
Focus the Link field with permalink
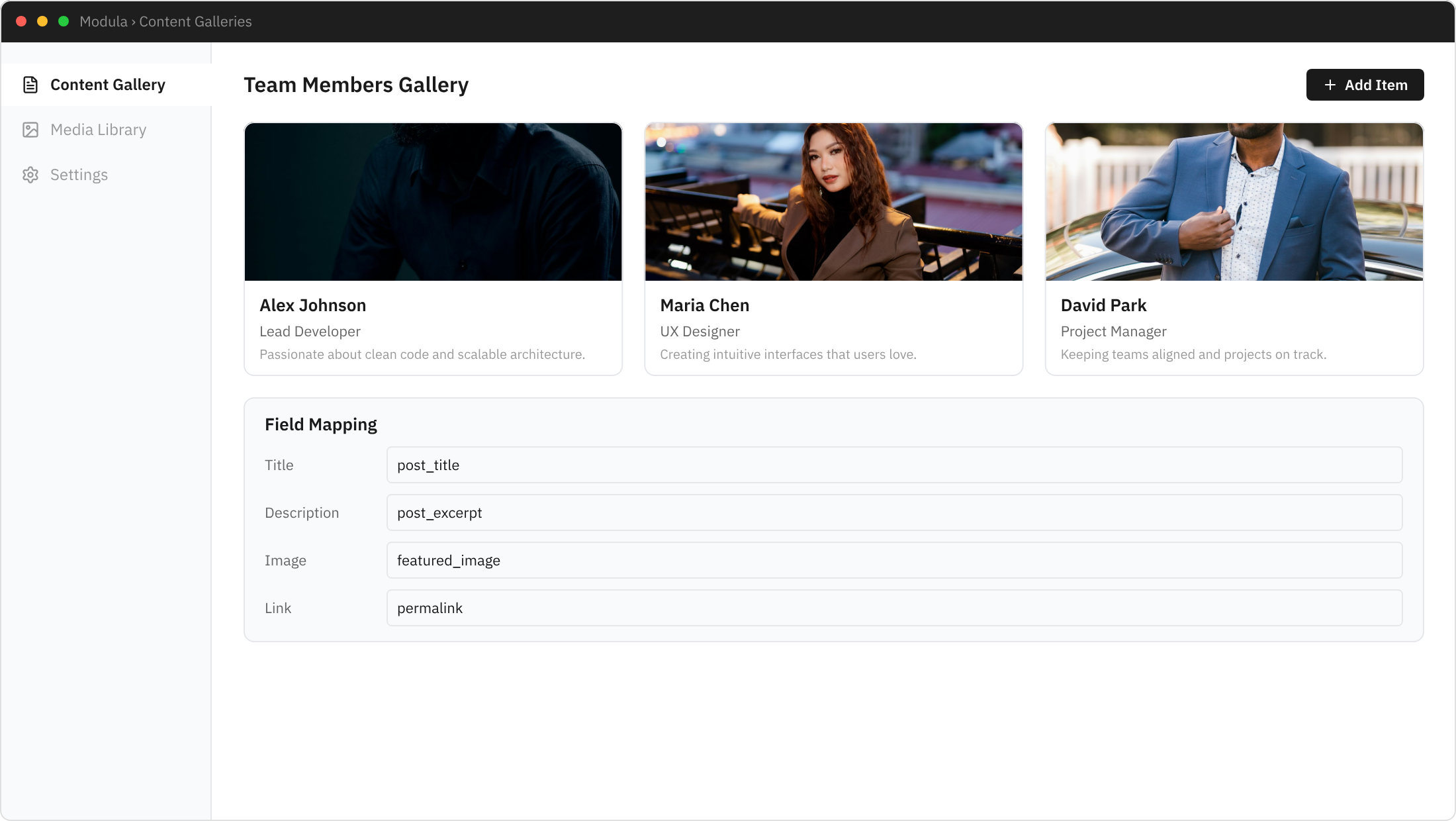(x=893, y=608)
